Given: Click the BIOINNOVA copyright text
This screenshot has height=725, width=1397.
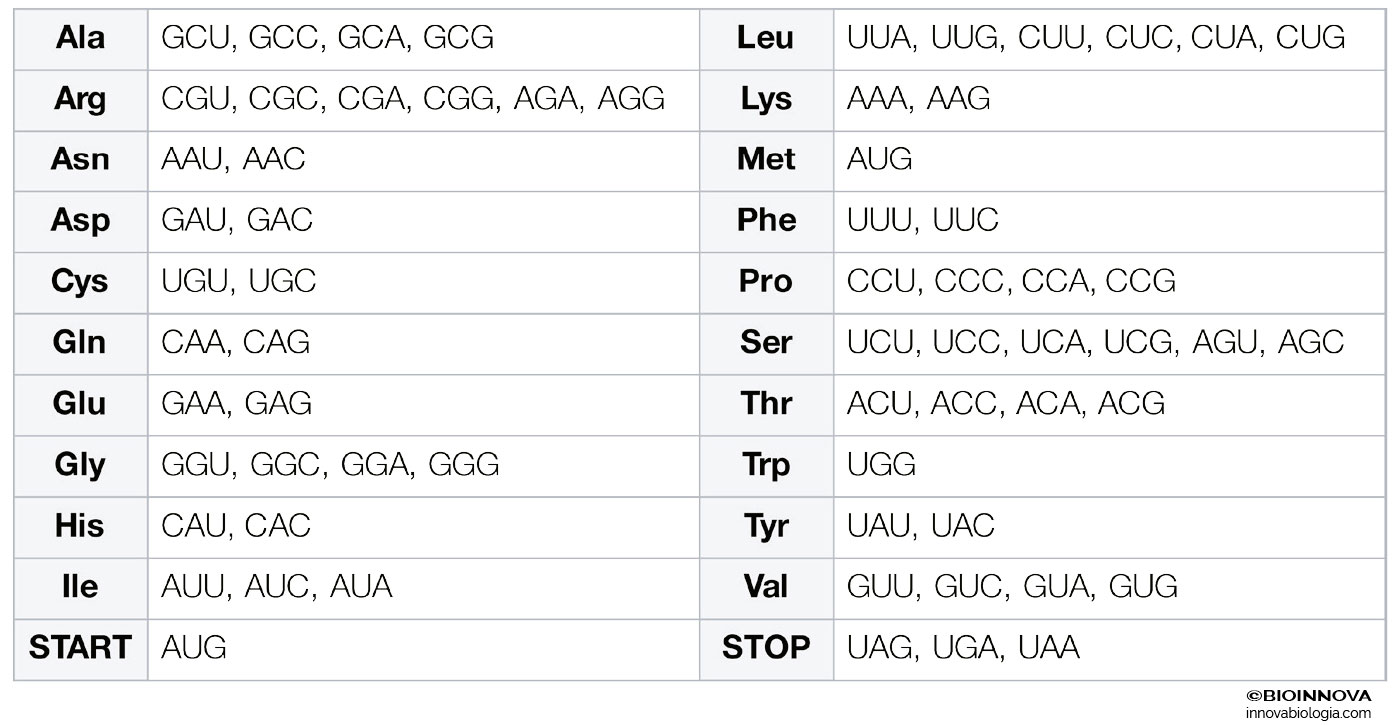Looking at the screenshot, I should click(1308, 696).
